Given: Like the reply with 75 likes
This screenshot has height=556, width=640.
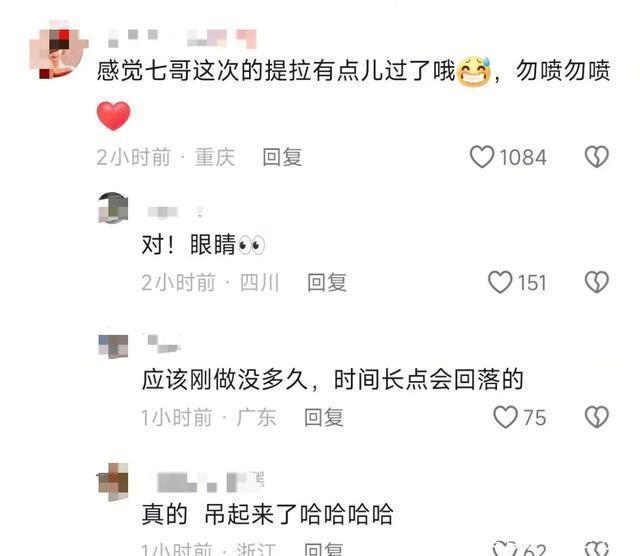Looking at the screenshot, I should pyautogui.click(x=505, y=417).
